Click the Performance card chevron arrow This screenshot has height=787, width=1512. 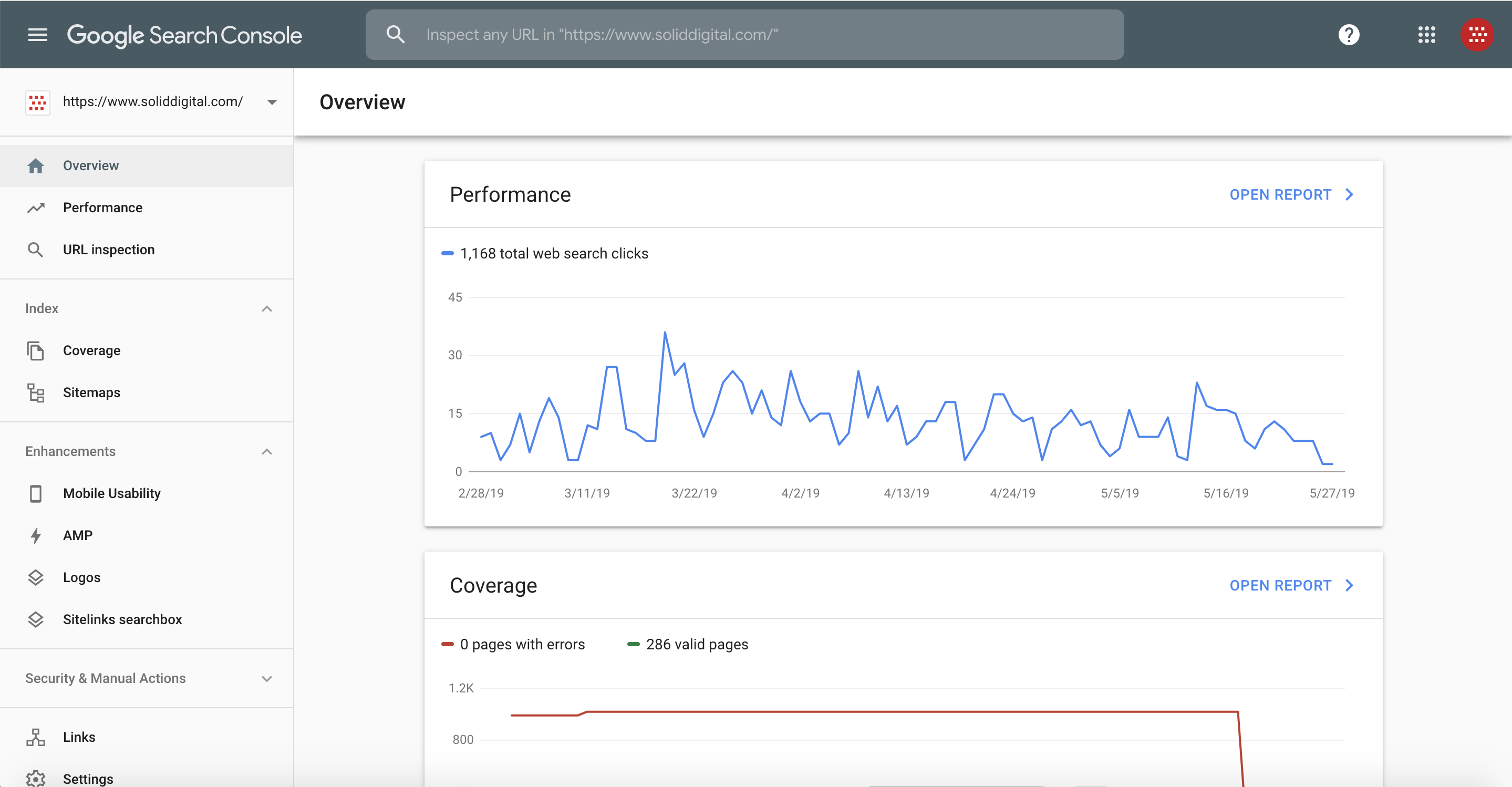click(1350, 194)
